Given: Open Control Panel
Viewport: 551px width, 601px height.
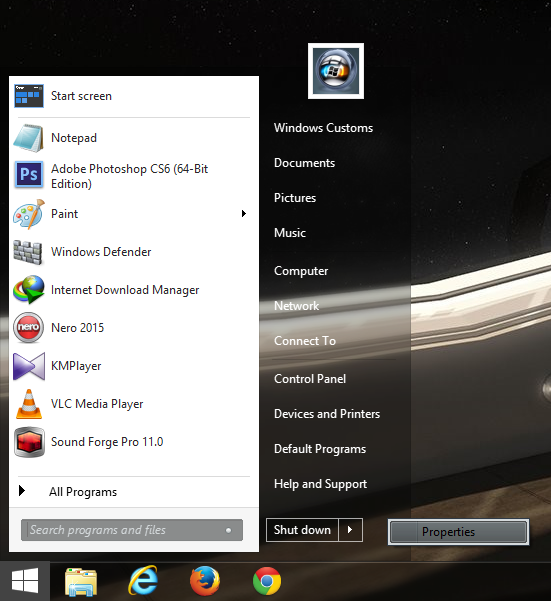Looking at the screenshot, I should tap(310, 379).
